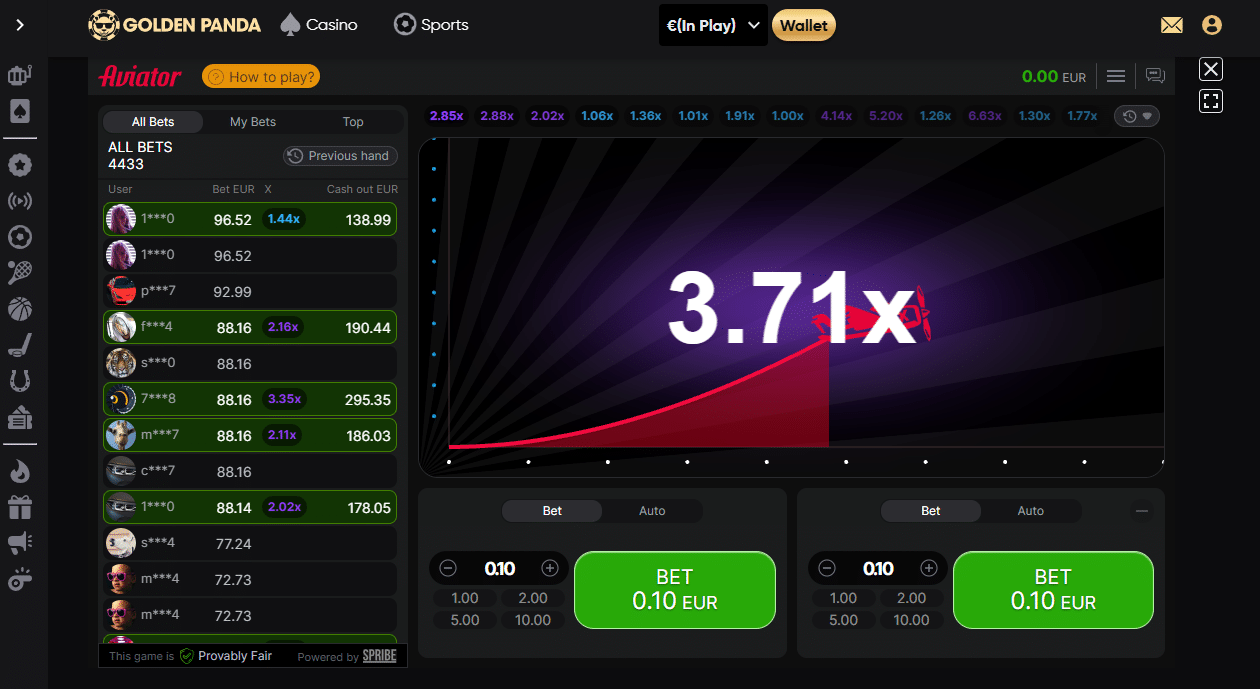
Task: Open the in-game chat panel
Action: click(1155, 76)
